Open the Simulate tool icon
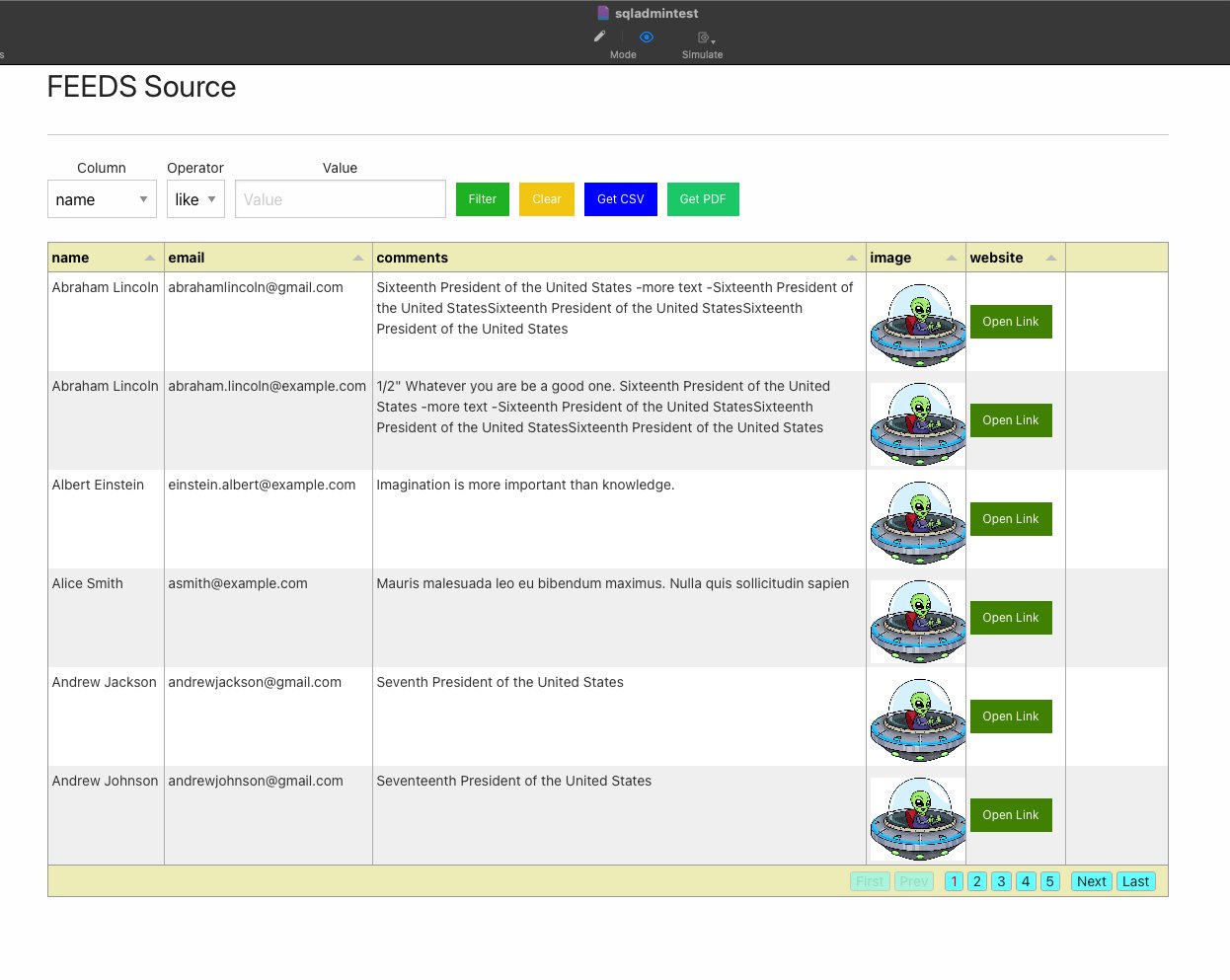Viewport: 1230px width, 980px height. click(701, 37)
